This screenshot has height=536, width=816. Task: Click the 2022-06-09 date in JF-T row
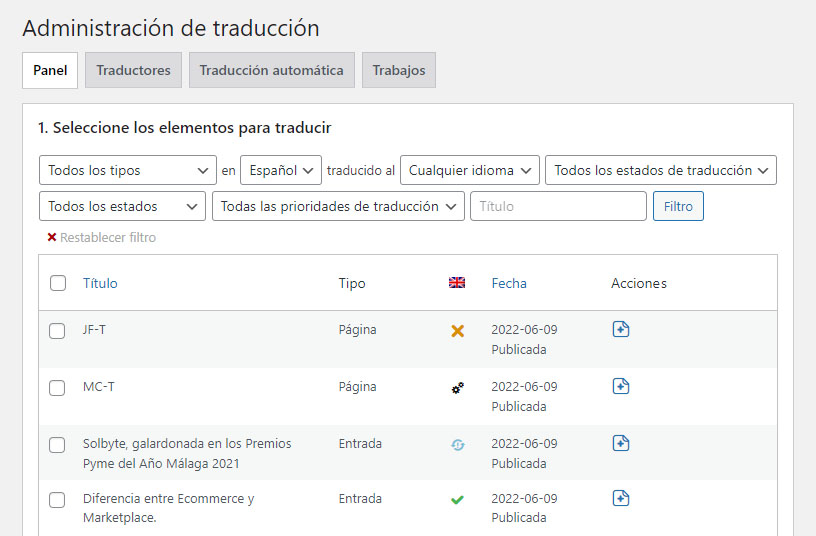coord(524,329)
